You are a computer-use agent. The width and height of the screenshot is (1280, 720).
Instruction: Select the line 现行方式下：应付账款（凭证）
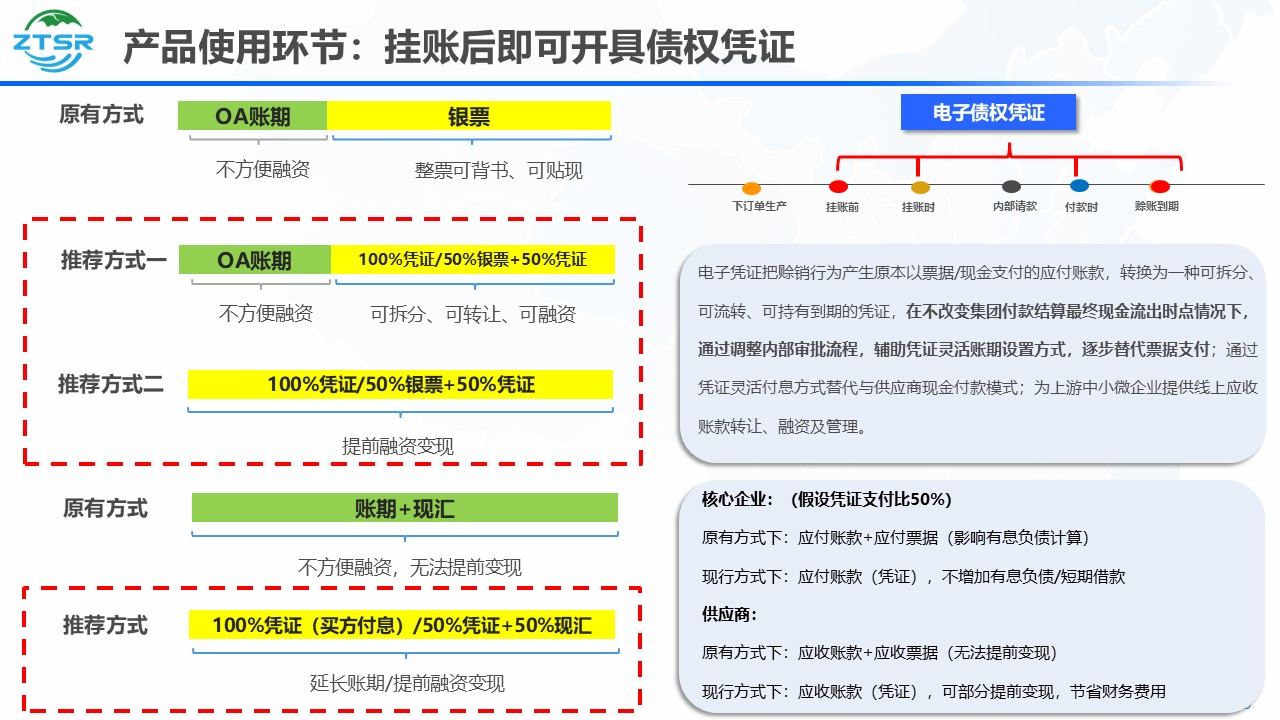tap(913, 577)
